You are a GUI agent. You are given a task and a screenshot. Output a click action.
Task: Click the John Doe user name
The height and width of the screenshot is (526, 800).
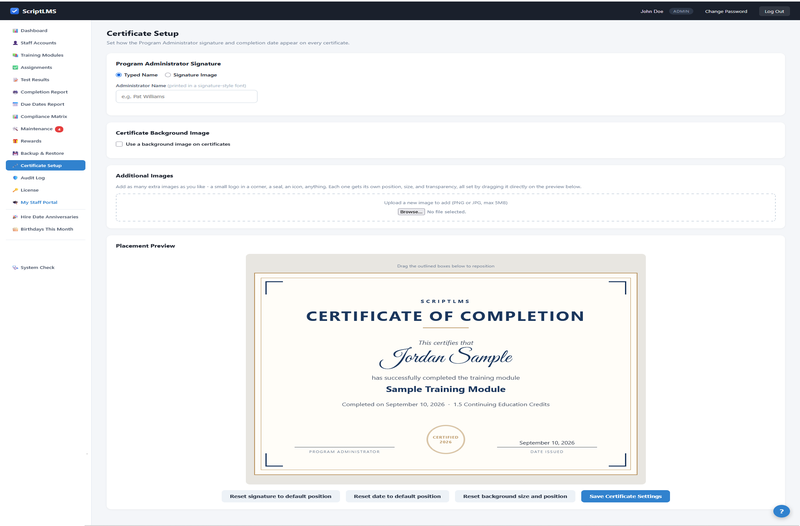click(x=652, y=11)
